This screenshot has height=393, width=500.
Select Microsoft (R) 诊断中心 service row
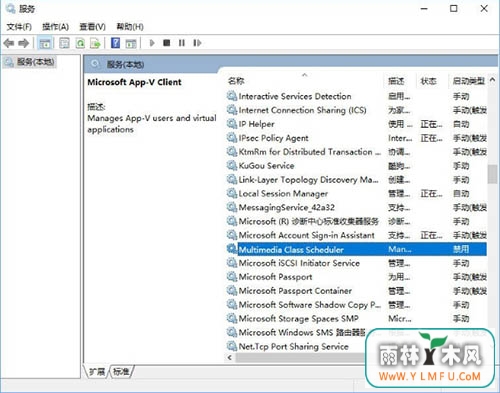[x=356, y=221]
